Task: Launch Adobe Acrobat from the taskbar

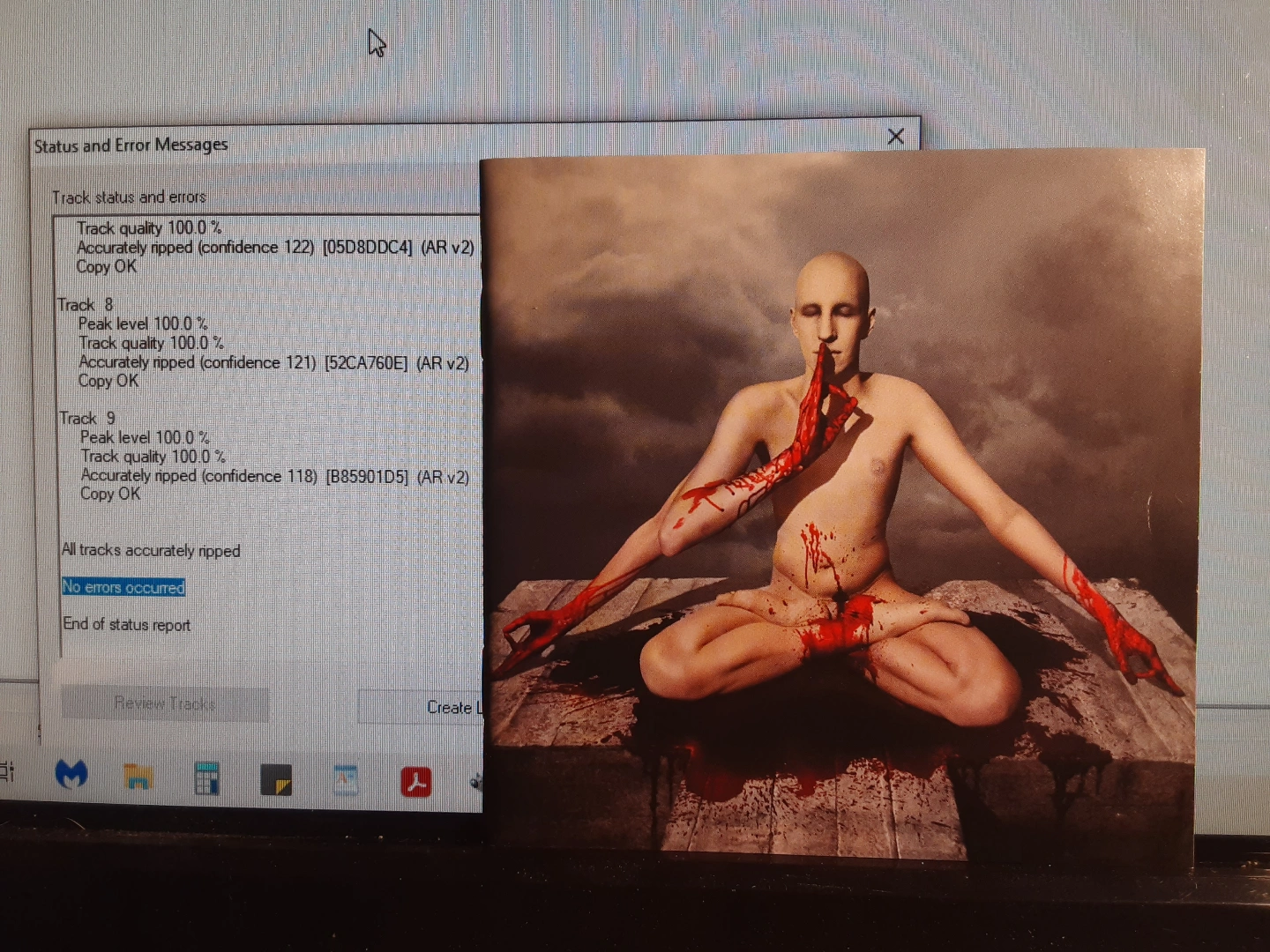Action: pyautogui.click(x=416, y=782)
